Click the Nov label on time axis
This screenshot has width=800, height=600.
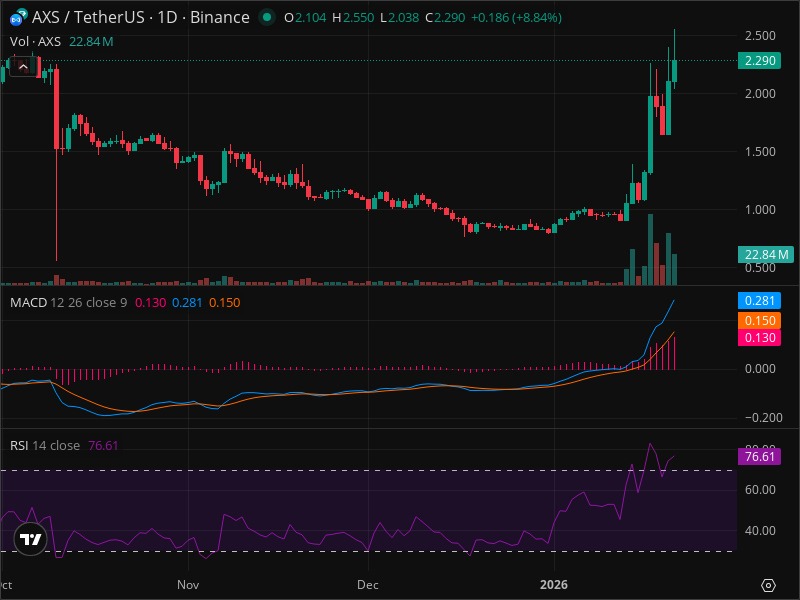click(x=188, y=585)
